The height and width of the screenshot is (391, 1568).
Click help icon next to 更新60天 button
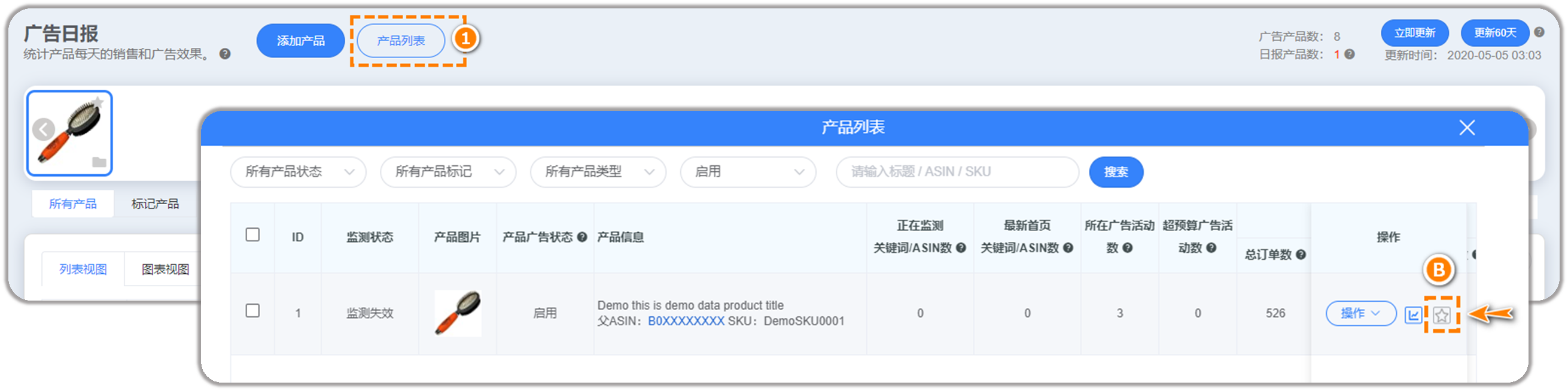click(x=1539, y=32)
